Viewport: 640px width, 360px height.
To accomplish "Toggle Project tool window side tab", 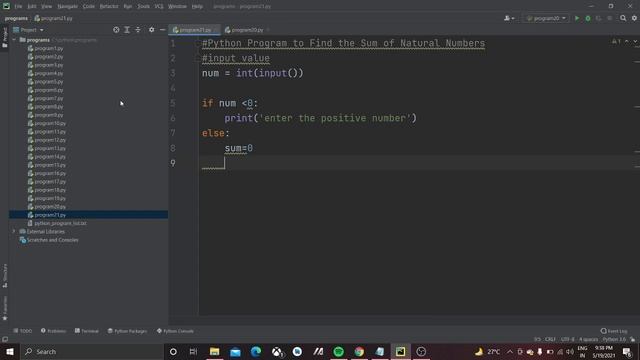I will (x=5, y=37).
